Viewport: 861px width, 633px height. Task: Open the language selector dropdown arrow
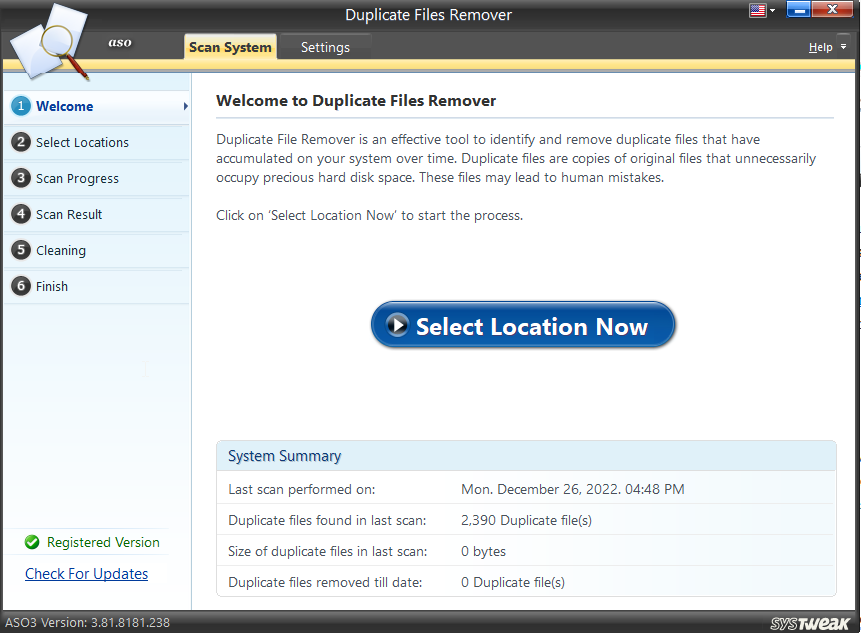click(770, 9)
